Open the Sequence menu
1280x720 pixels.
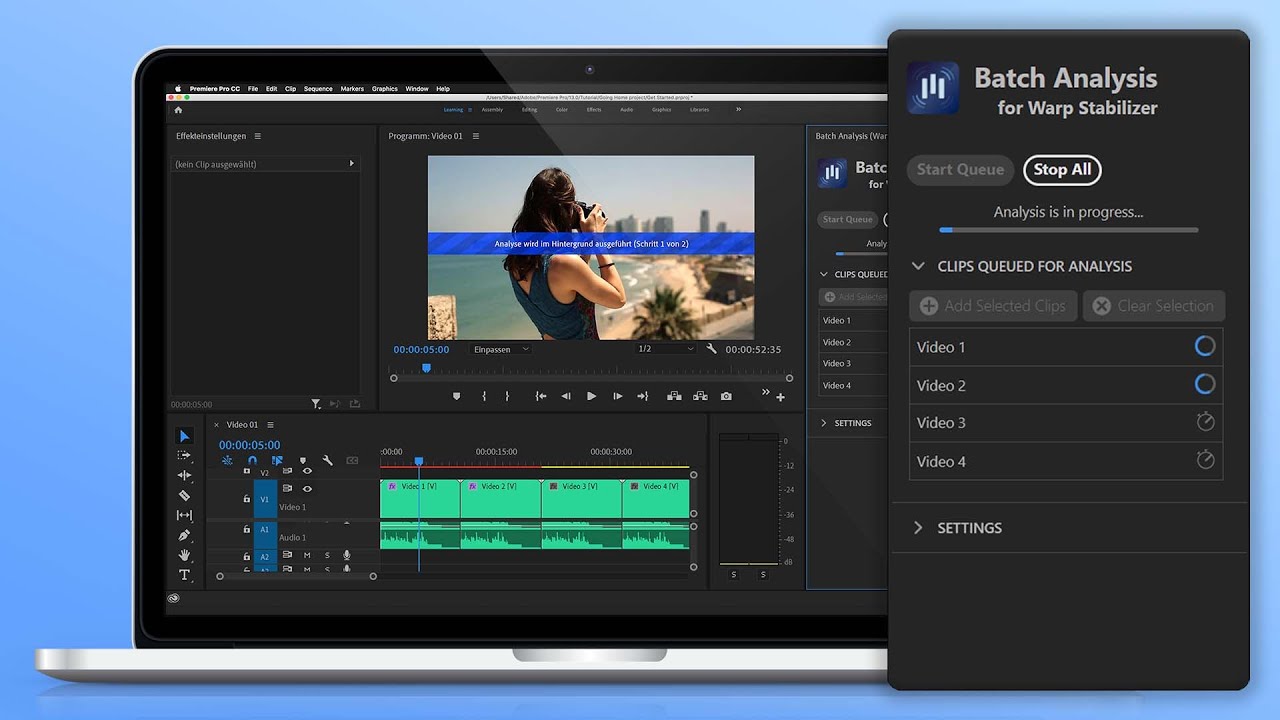pyautogui.click(x=318, y=89)
